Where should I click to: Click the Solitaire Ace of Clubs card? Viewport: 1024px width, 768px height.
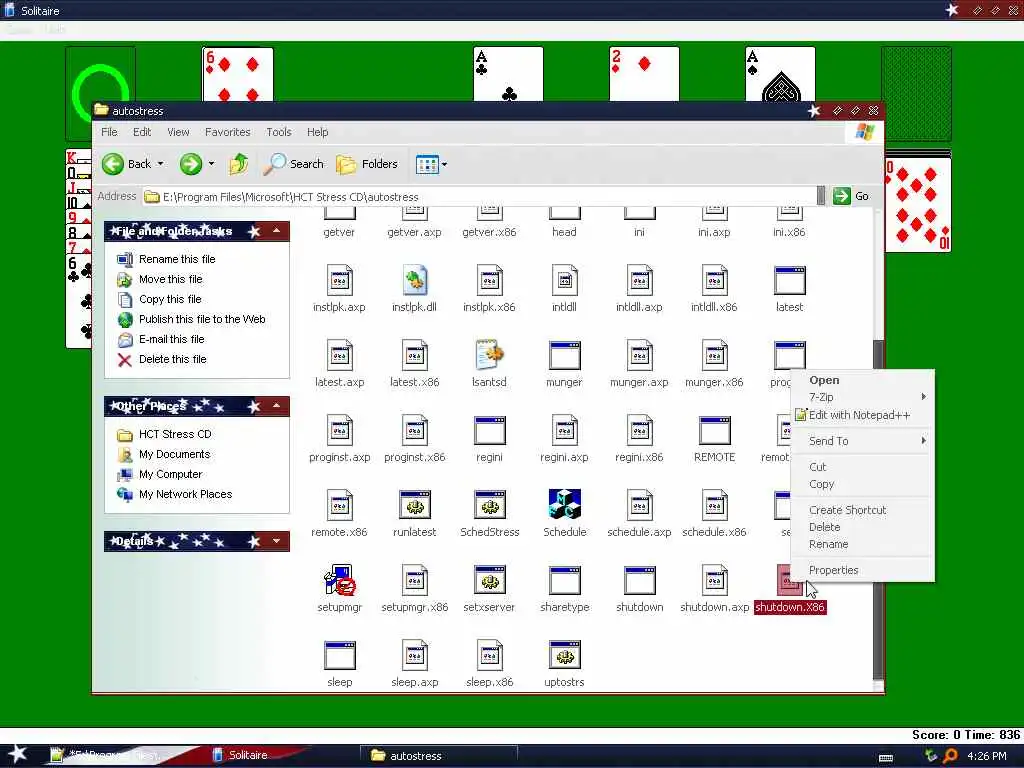[508, 74]
